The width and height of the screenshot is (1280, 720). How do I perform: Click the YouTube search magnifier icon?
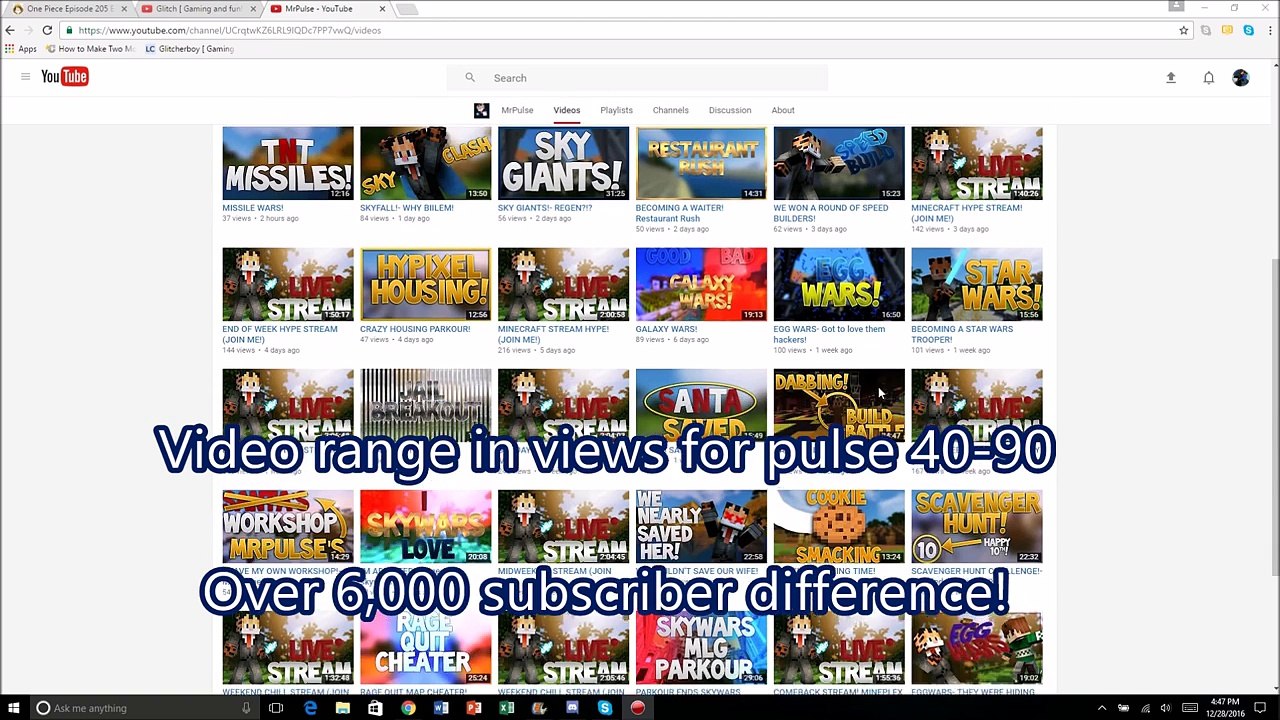(x=470, y=78)
